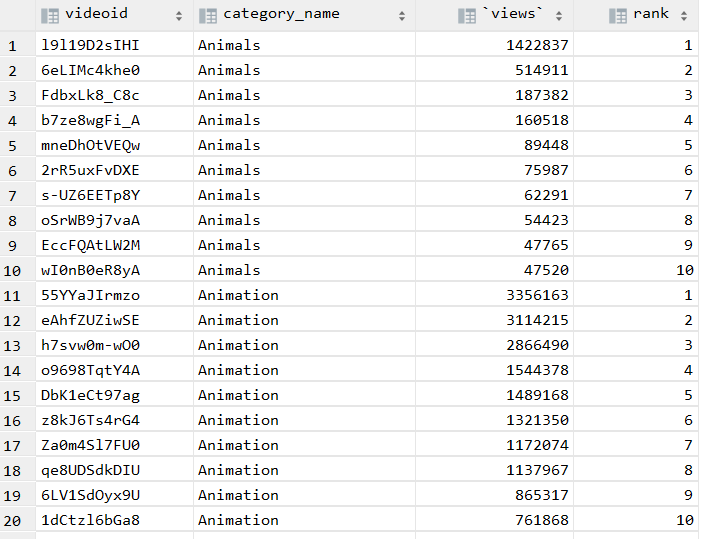
Task: Click views value 62291
Action: coord(546,195)
